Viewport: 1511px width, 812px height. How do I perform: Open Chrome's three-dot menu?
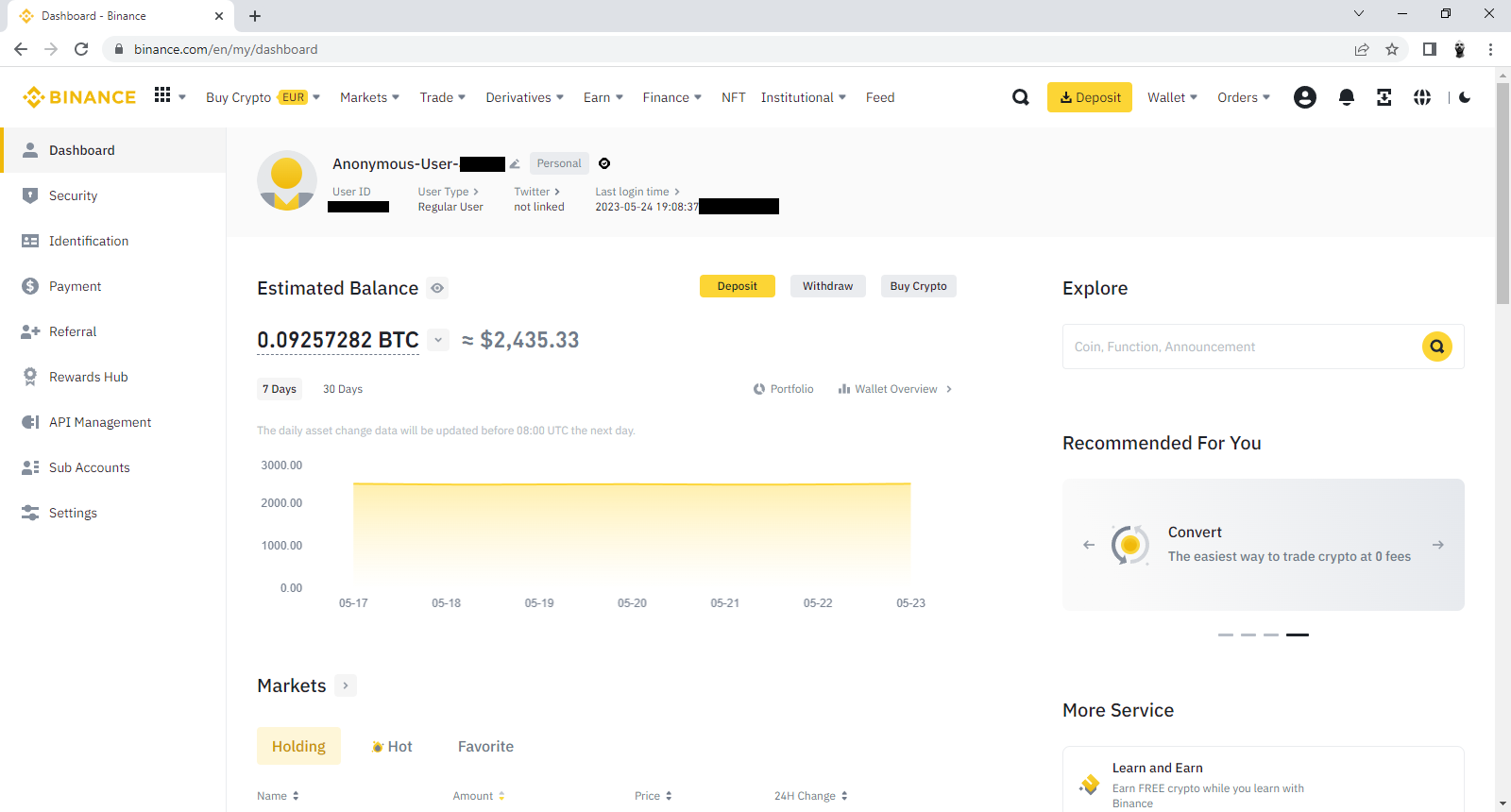(1490, 49)
